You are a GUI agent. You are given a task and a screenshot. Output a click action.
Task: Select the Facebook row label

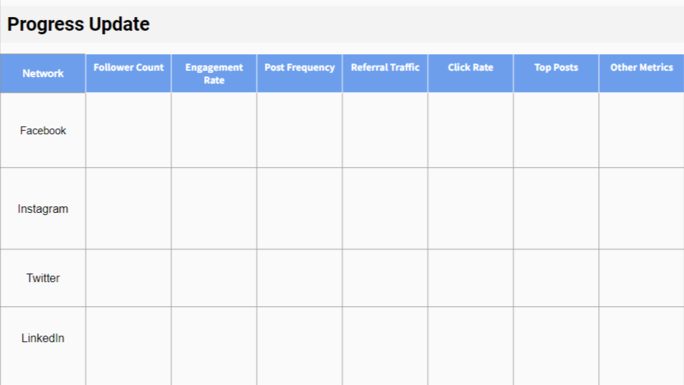tap(43, 130)
